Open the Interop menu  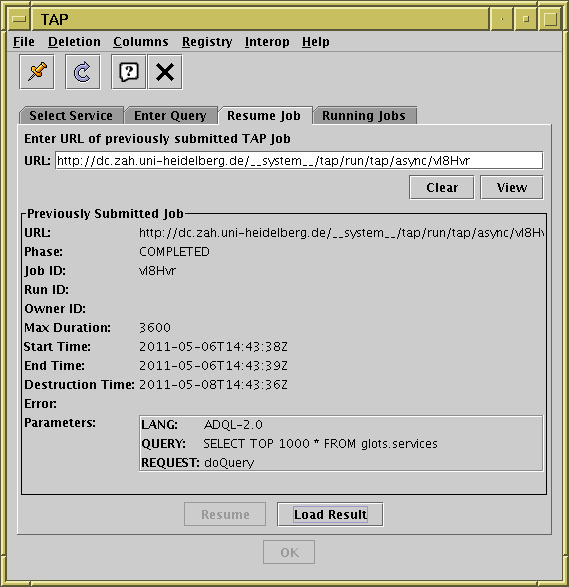tap(267, 42)
